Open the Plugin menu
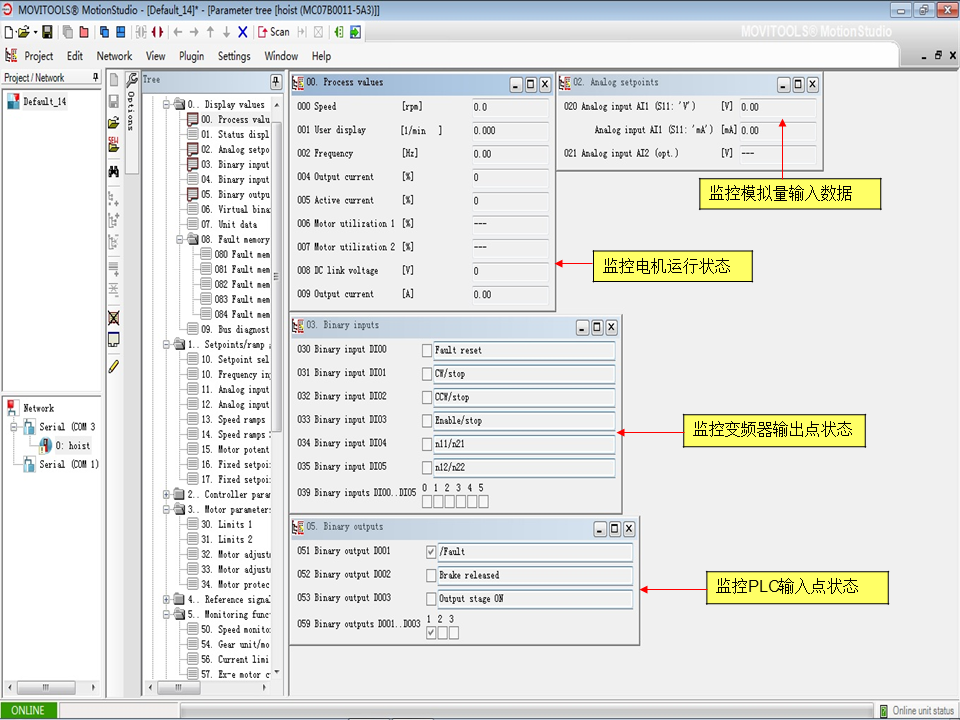The height and width of the screenshot is (720, 960). tap(191, 56)
